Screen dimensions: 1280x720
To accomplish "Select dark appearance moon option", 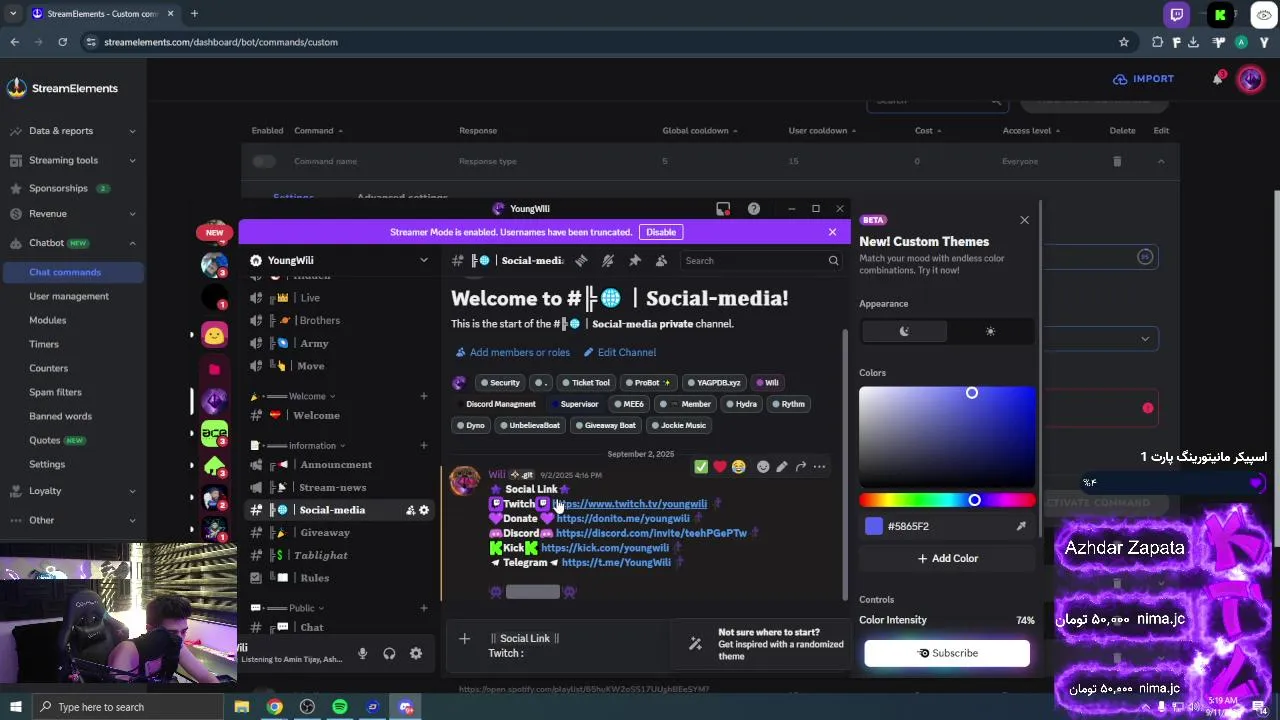I will pyautogui.click(x=904, y=331).
